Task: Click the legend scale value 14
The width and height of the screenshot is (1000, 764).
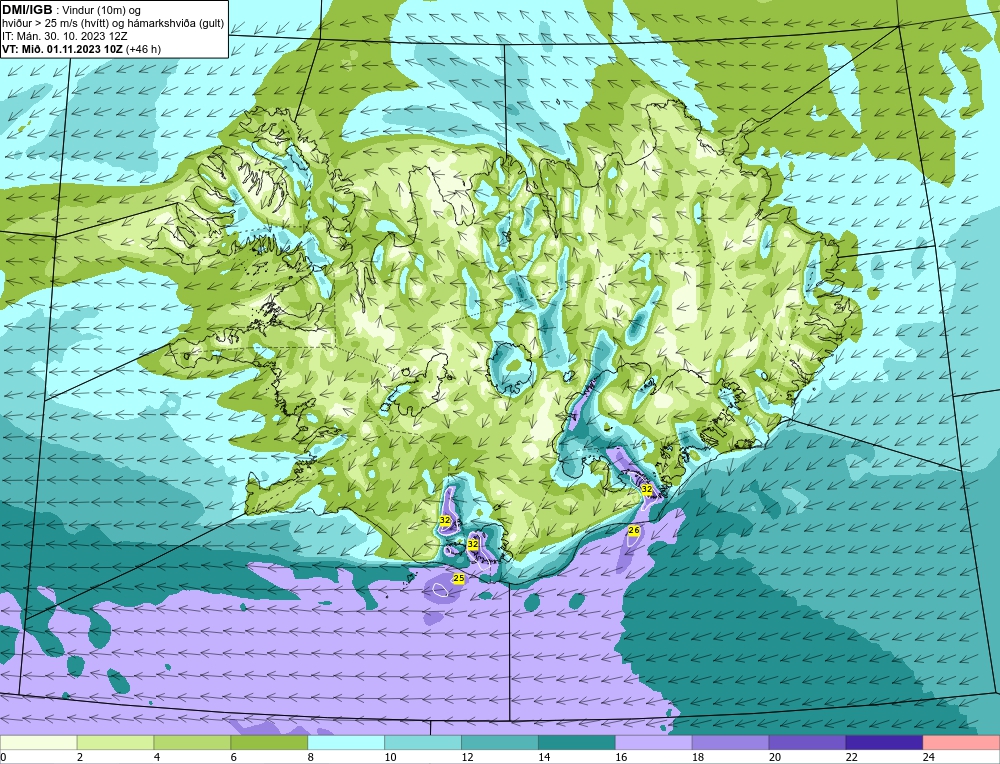Action: (x=544, y=757)
